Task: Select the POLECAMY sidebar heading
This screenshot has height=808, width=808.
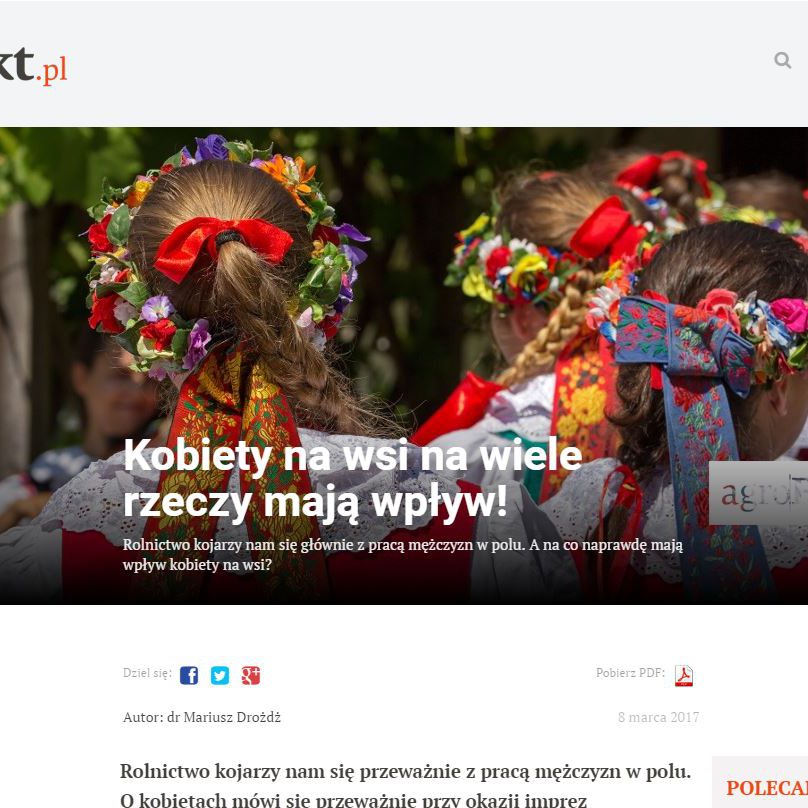Action: [767, 788]
